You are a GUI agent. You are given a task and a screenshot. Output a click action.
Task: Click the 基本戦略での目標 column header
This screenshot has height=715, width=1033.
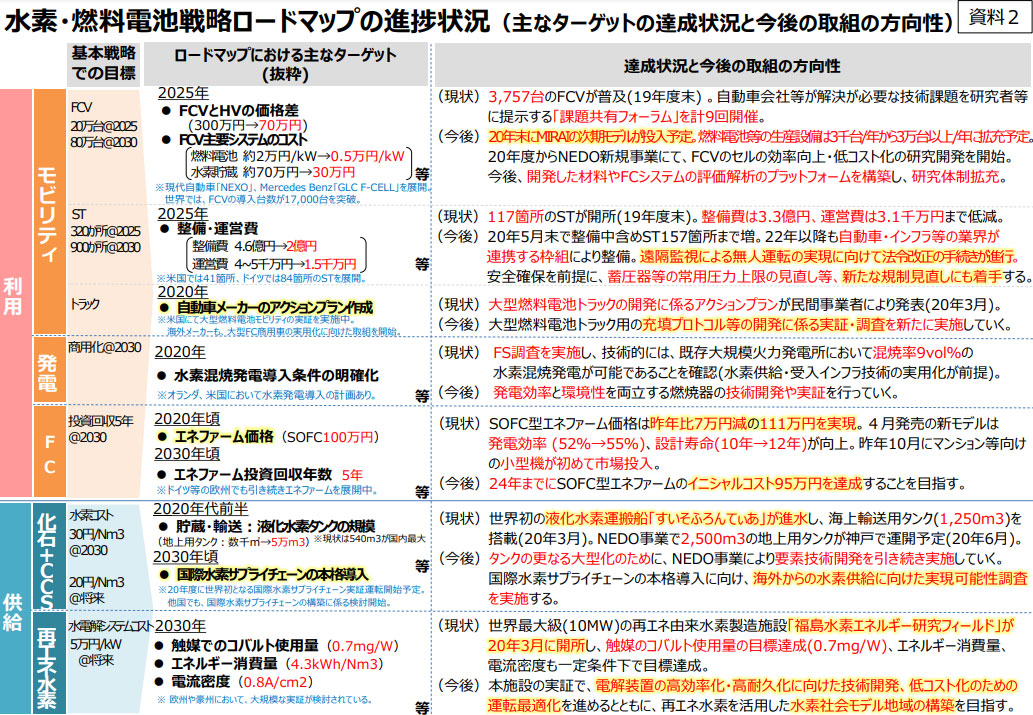pos(103,64)
